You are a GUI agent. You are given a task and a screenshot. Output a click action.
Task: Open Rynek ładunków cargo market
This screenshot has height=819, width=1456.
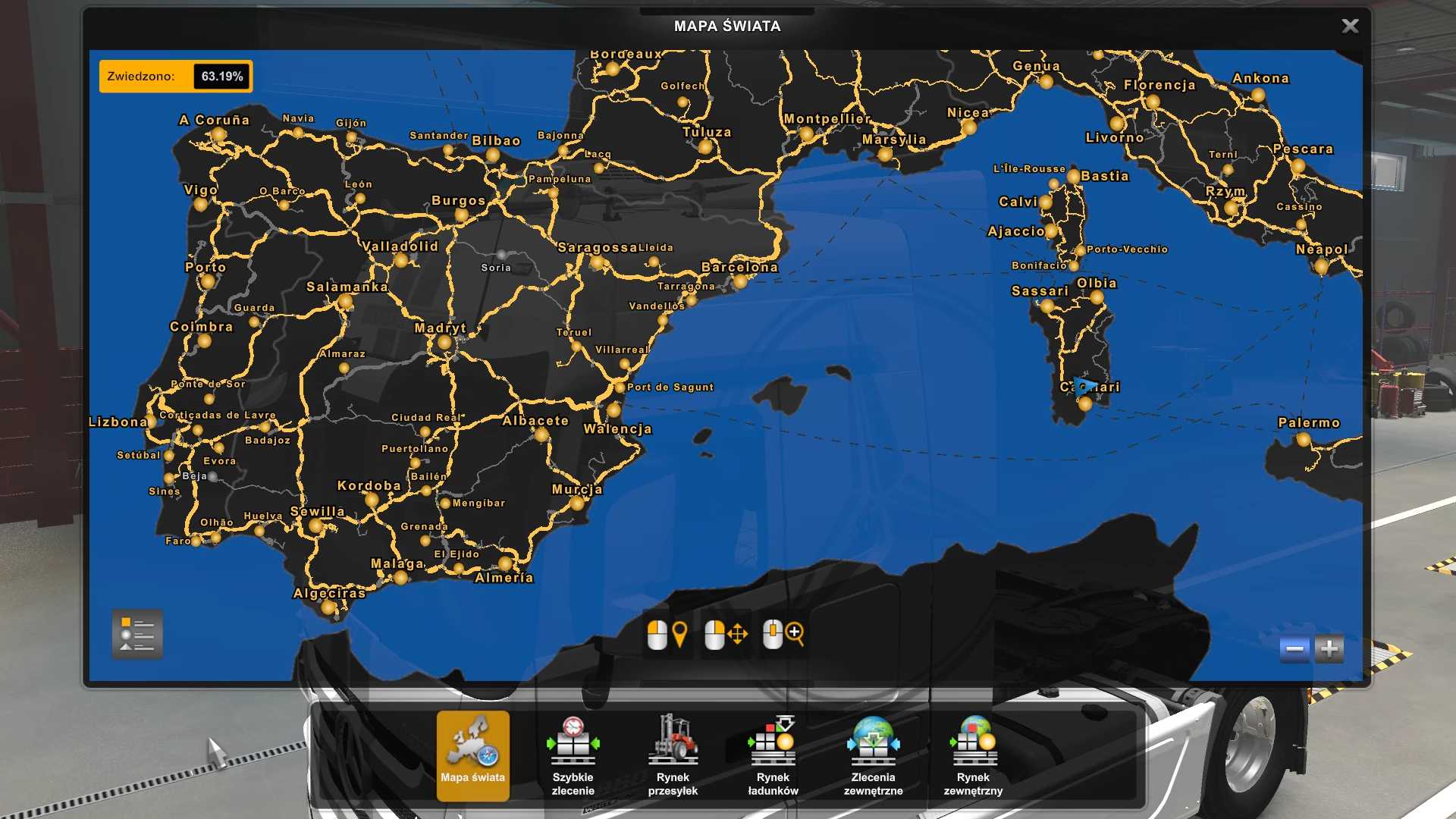(773, 755)
